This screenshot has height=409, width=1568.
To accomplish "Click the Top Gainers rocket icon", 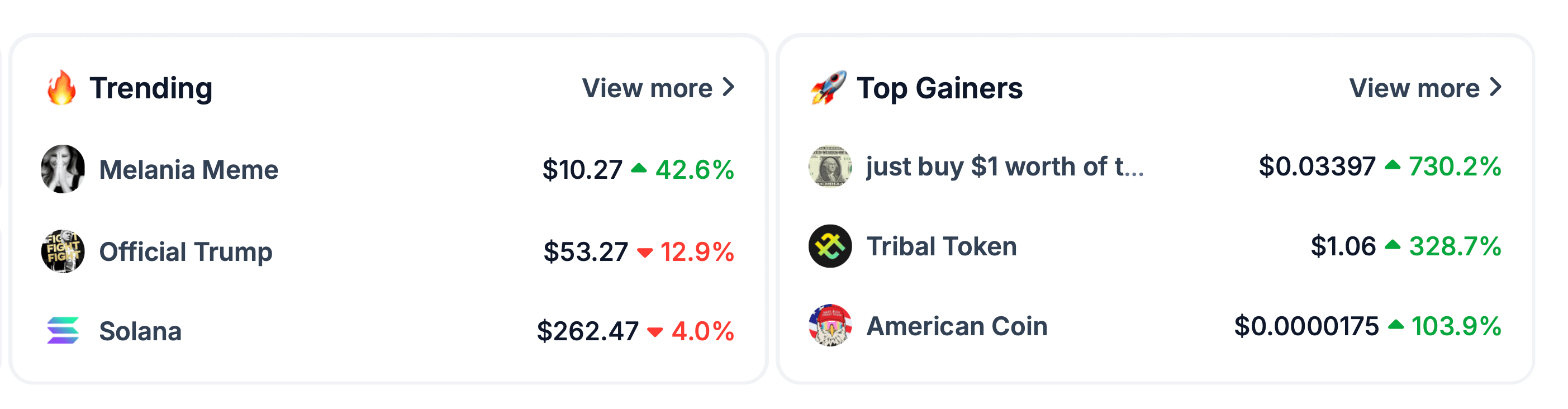I will (829, 88).
